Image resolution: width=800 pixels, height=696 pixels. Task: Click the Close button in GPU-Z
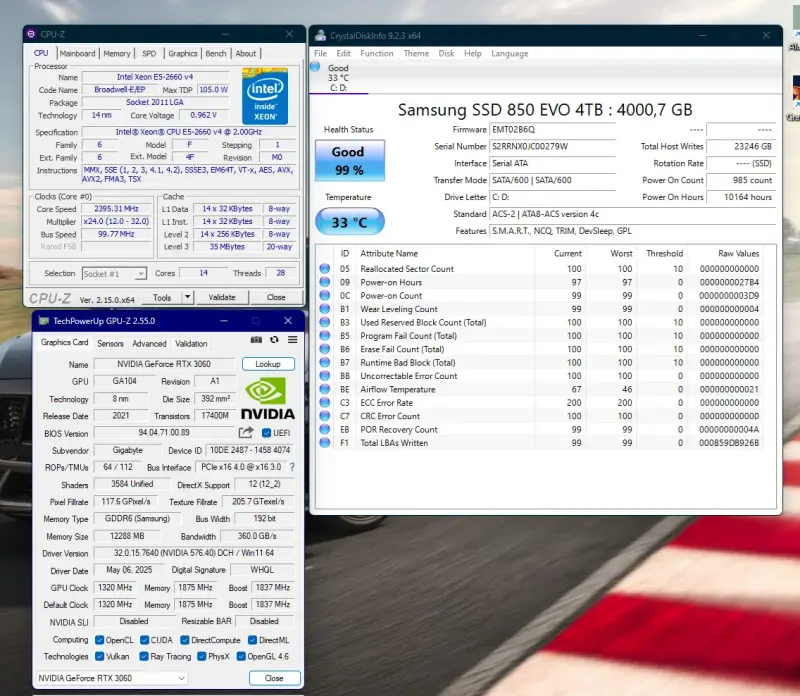274,678
